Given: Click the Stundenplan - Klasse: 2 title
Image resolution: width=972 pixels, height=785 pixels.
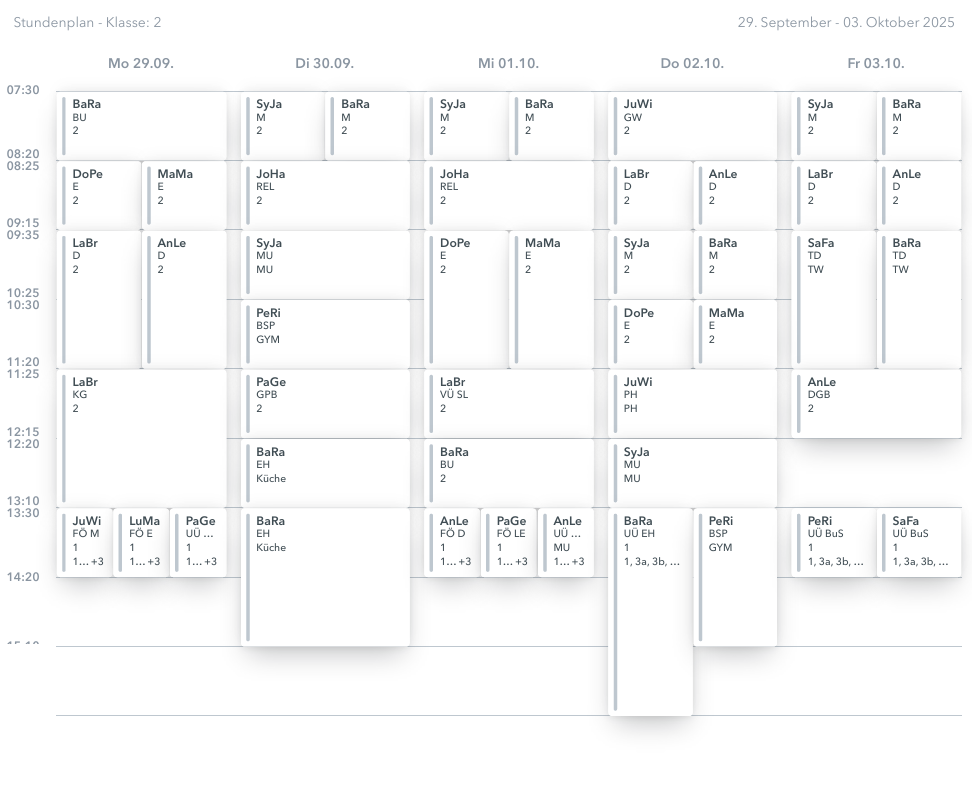Looking at the screenshot, I should click(x=88, y=22).
